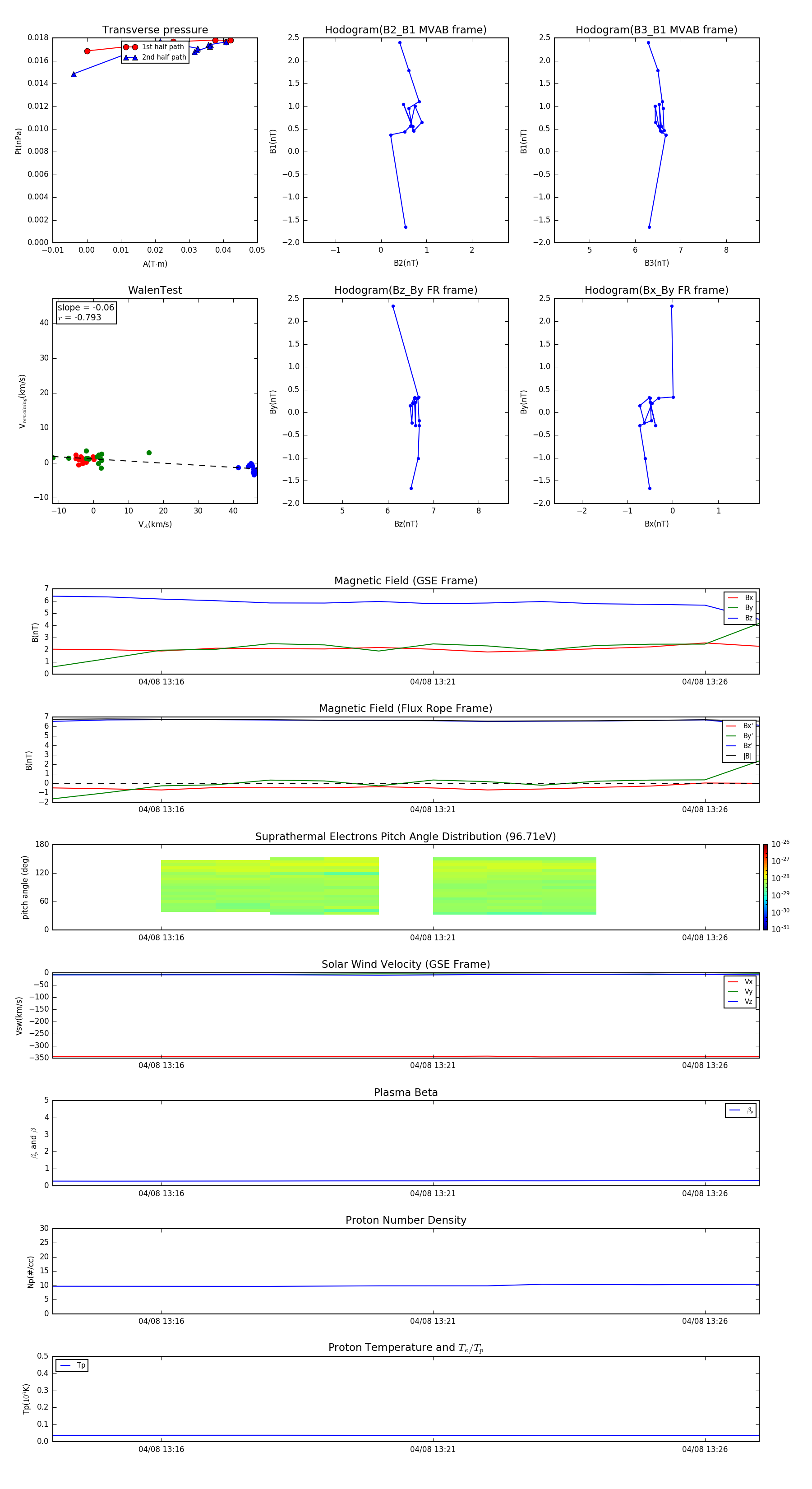Click the Bx entry in GSE legend
This screenshot has width=812, height=1489.
740,598
